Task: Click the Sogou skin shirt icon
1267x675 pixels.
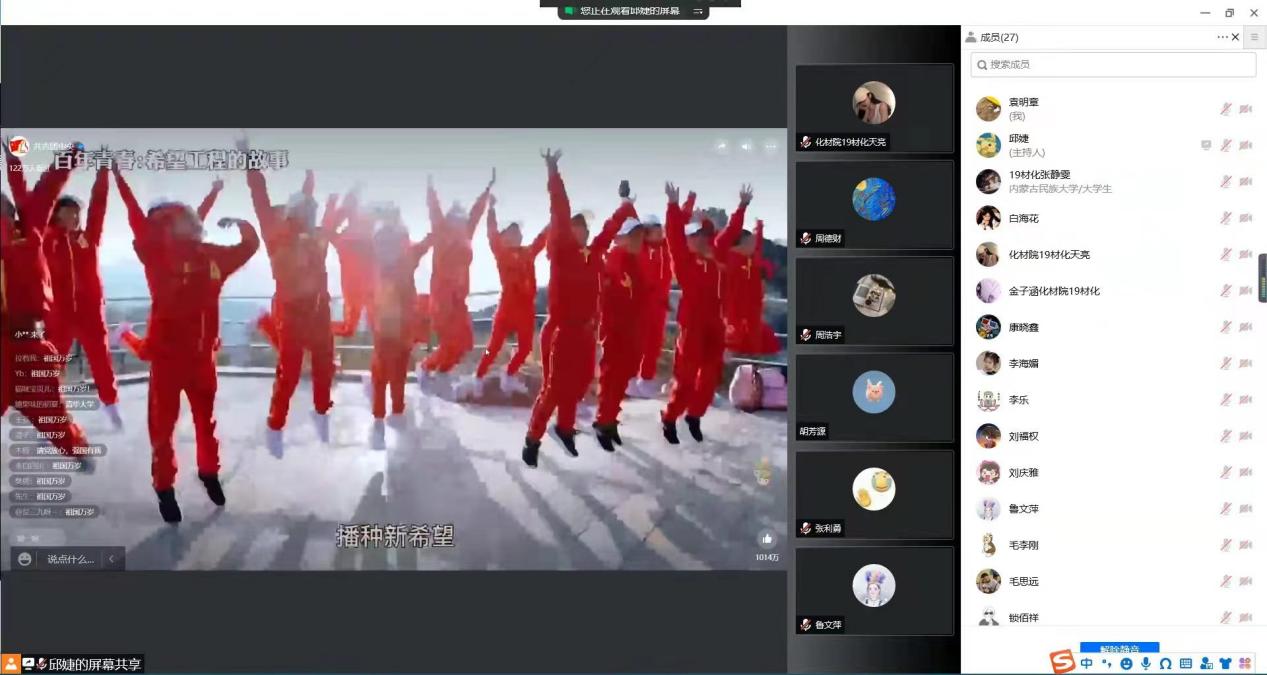Action: [x=1225, y=663]
